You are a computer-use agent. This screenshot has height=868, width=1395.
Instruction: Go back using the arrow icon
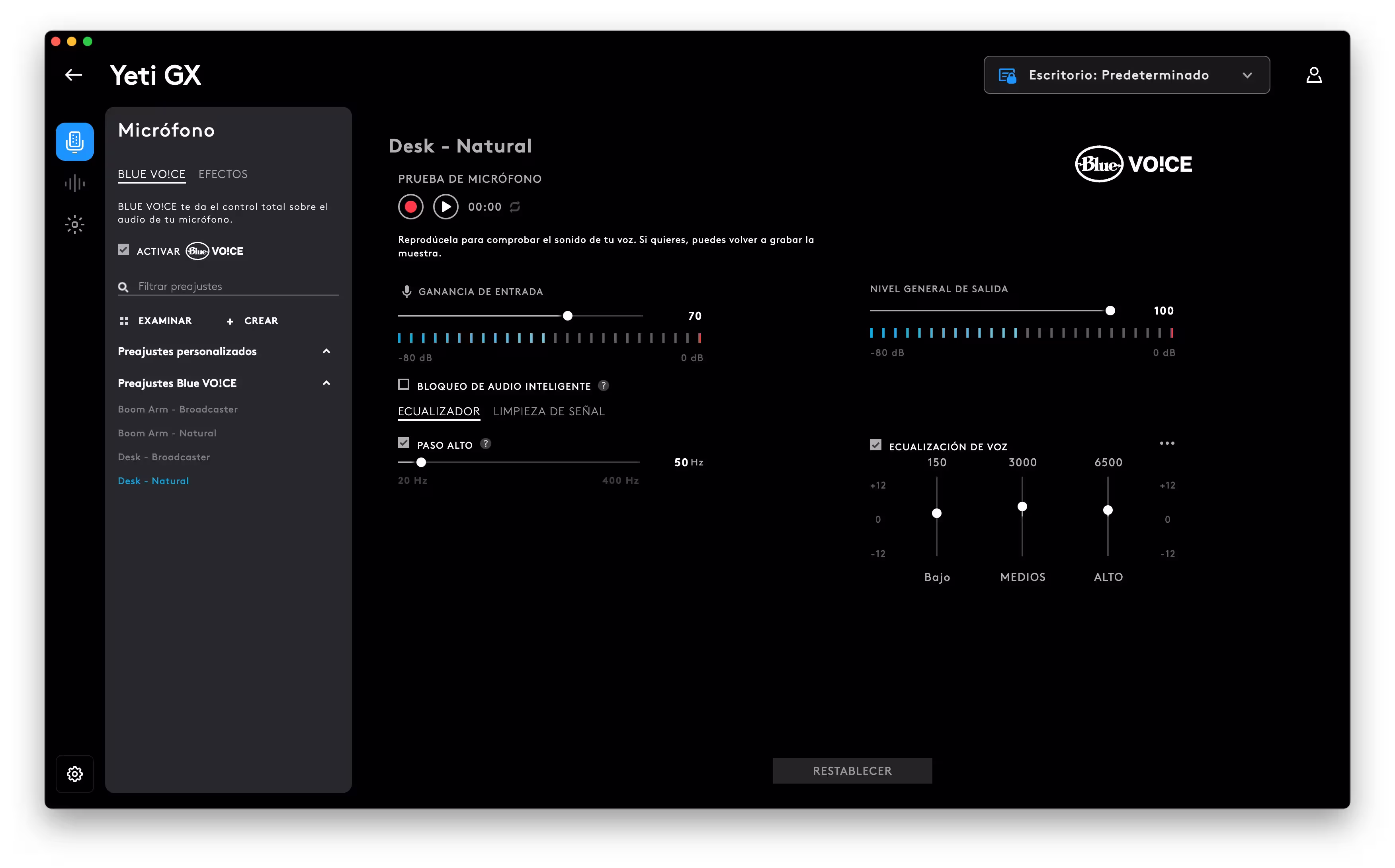click(73, 75)
